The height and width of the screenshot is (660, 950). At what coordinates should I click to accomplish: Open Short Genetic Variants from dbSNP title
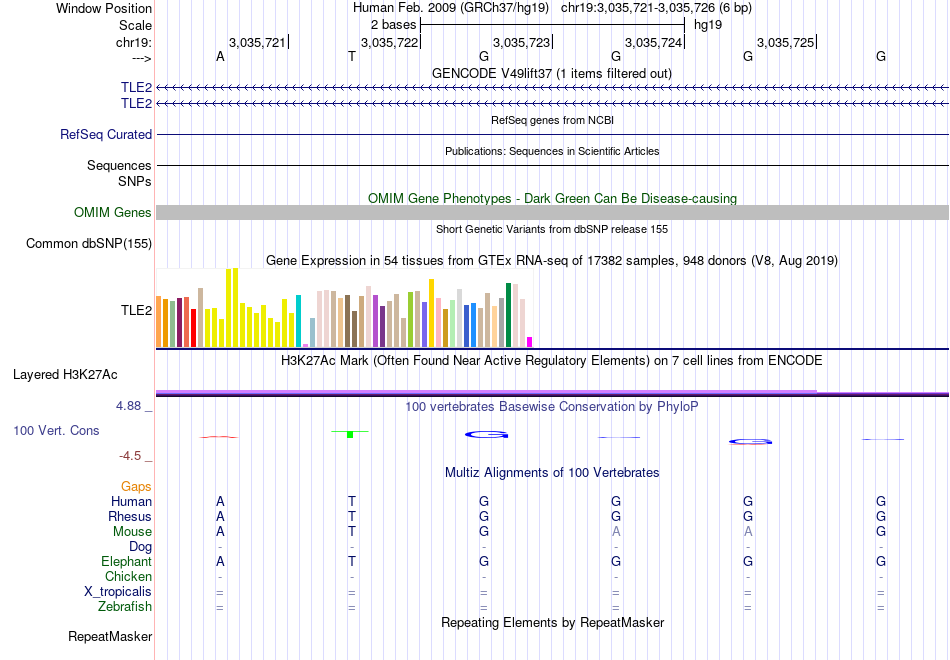click(x=552, y=229)
